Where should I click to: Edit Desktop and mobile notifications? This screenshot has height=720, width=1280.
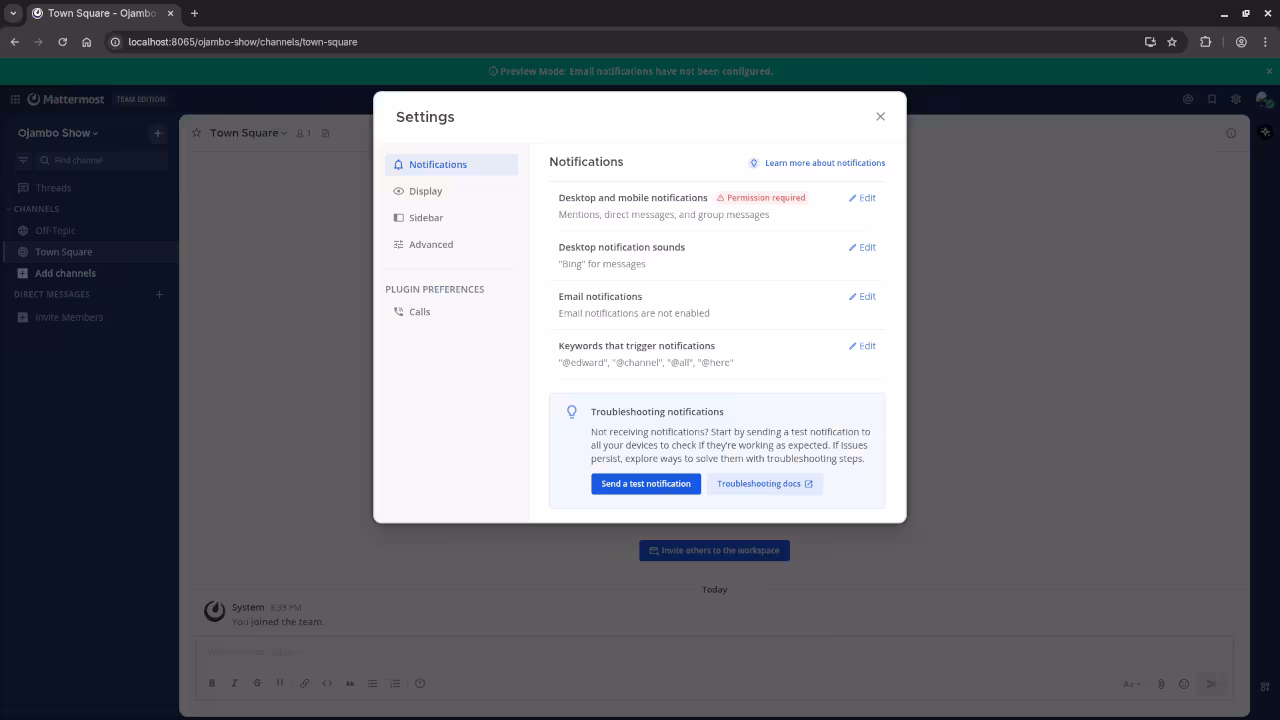862,198
